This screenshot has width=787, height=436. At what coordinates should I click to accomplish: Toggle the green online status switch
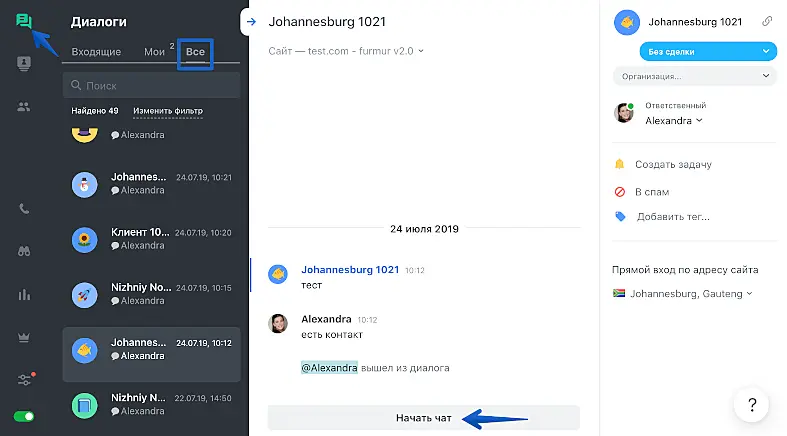coord(24,416)
